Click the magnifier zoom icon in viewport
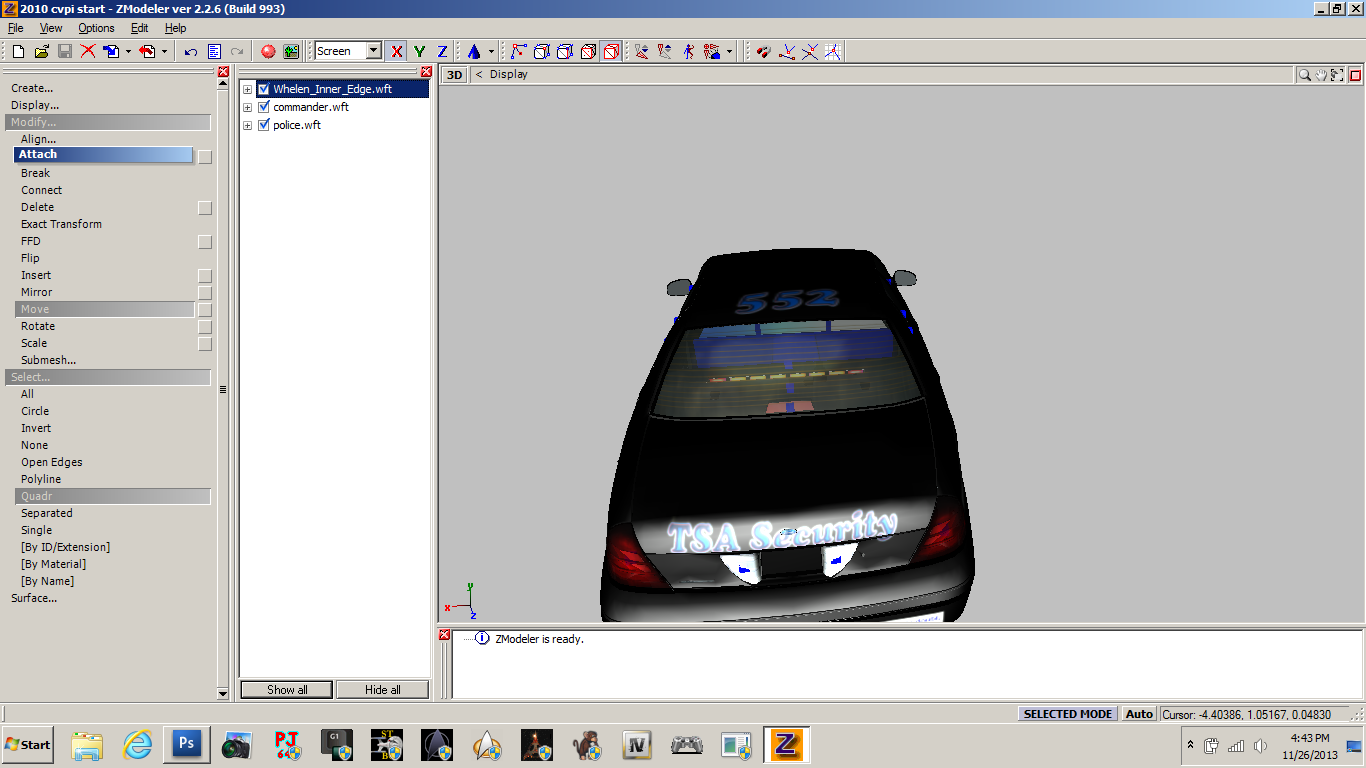This screenshot has width=1366, height=768. [1304, 75]
